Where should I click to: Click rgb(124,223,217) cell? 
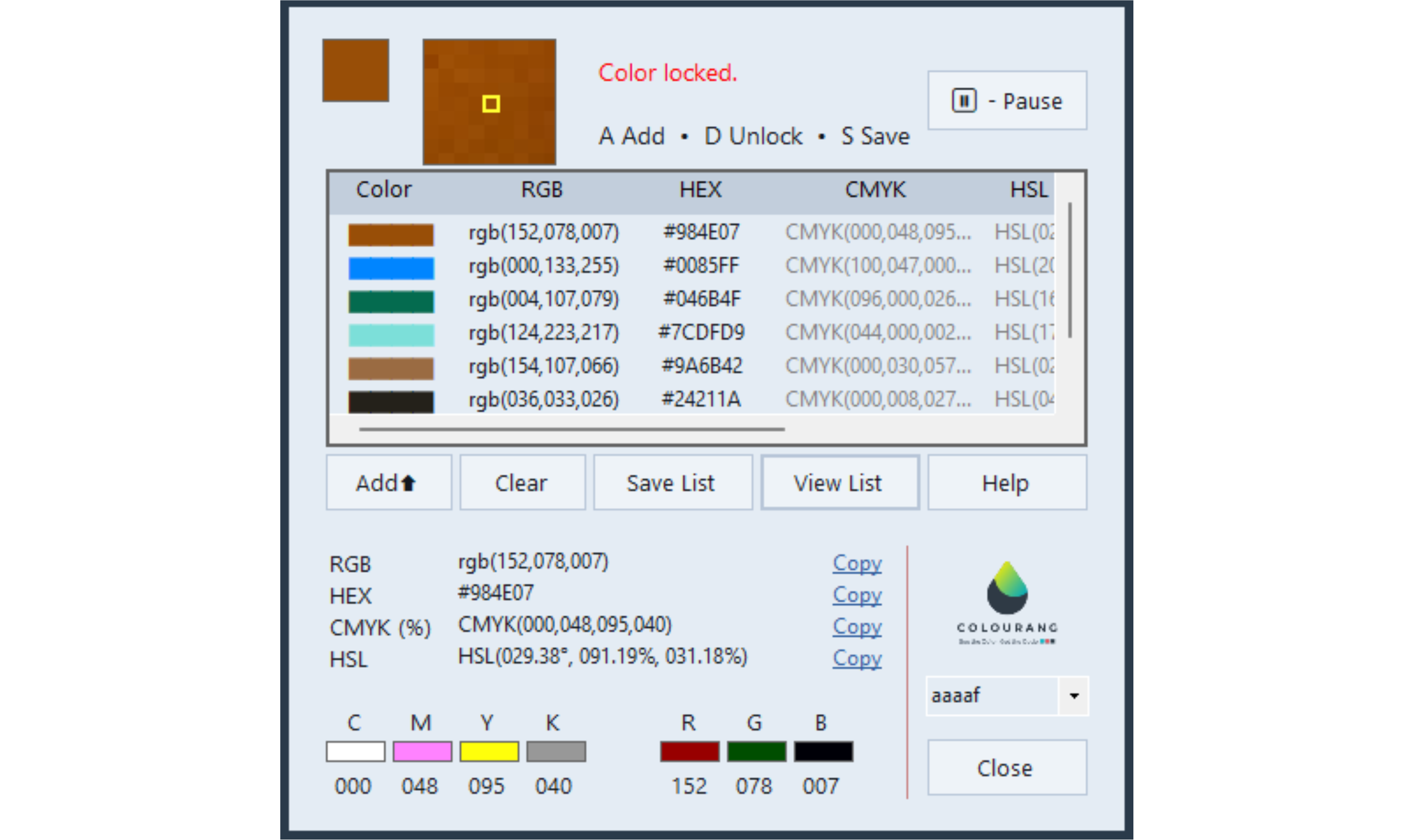pos(544,332)
